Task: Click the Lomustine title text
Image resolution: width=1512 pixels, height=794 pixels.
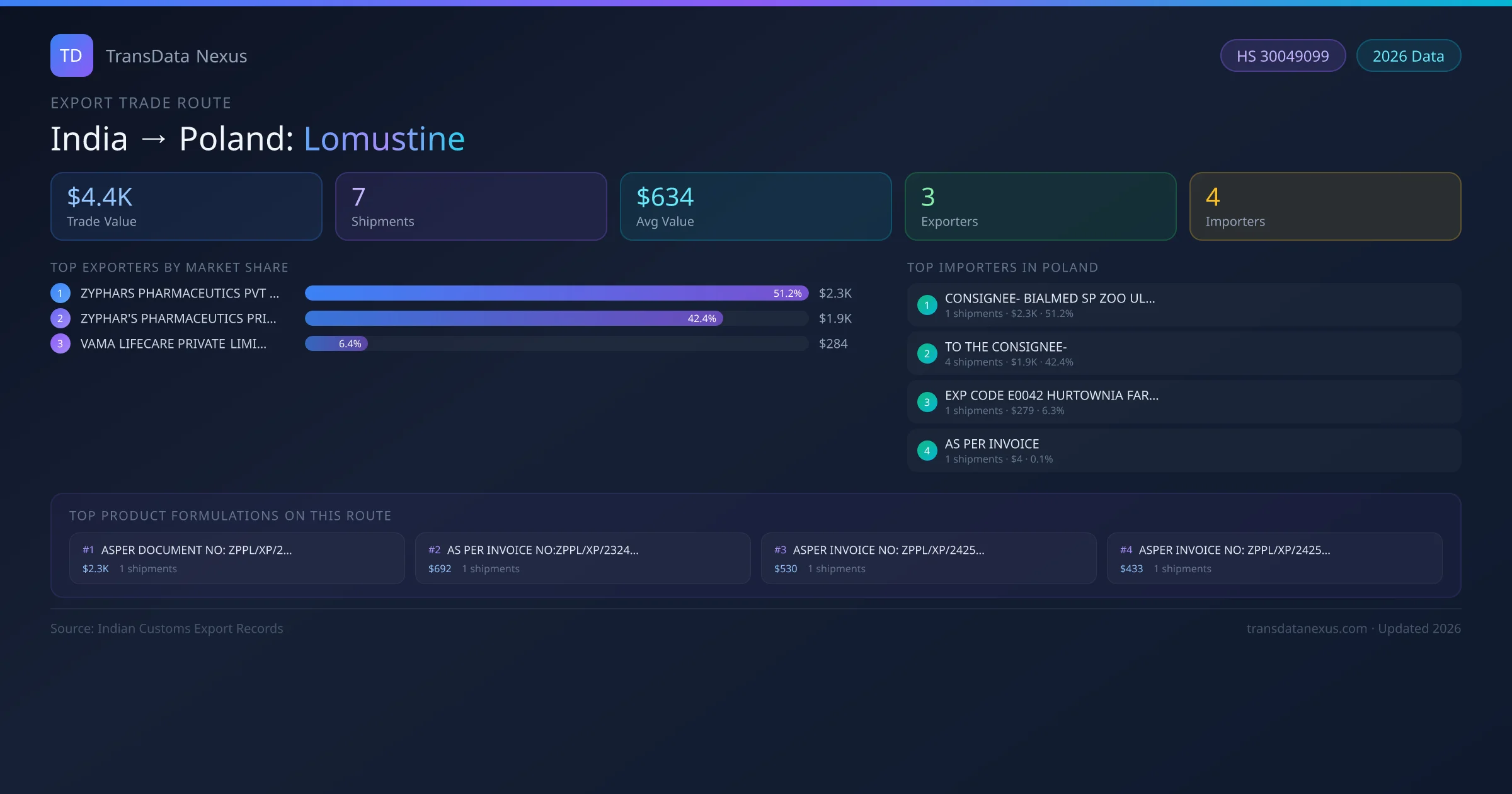Action: 384,139
